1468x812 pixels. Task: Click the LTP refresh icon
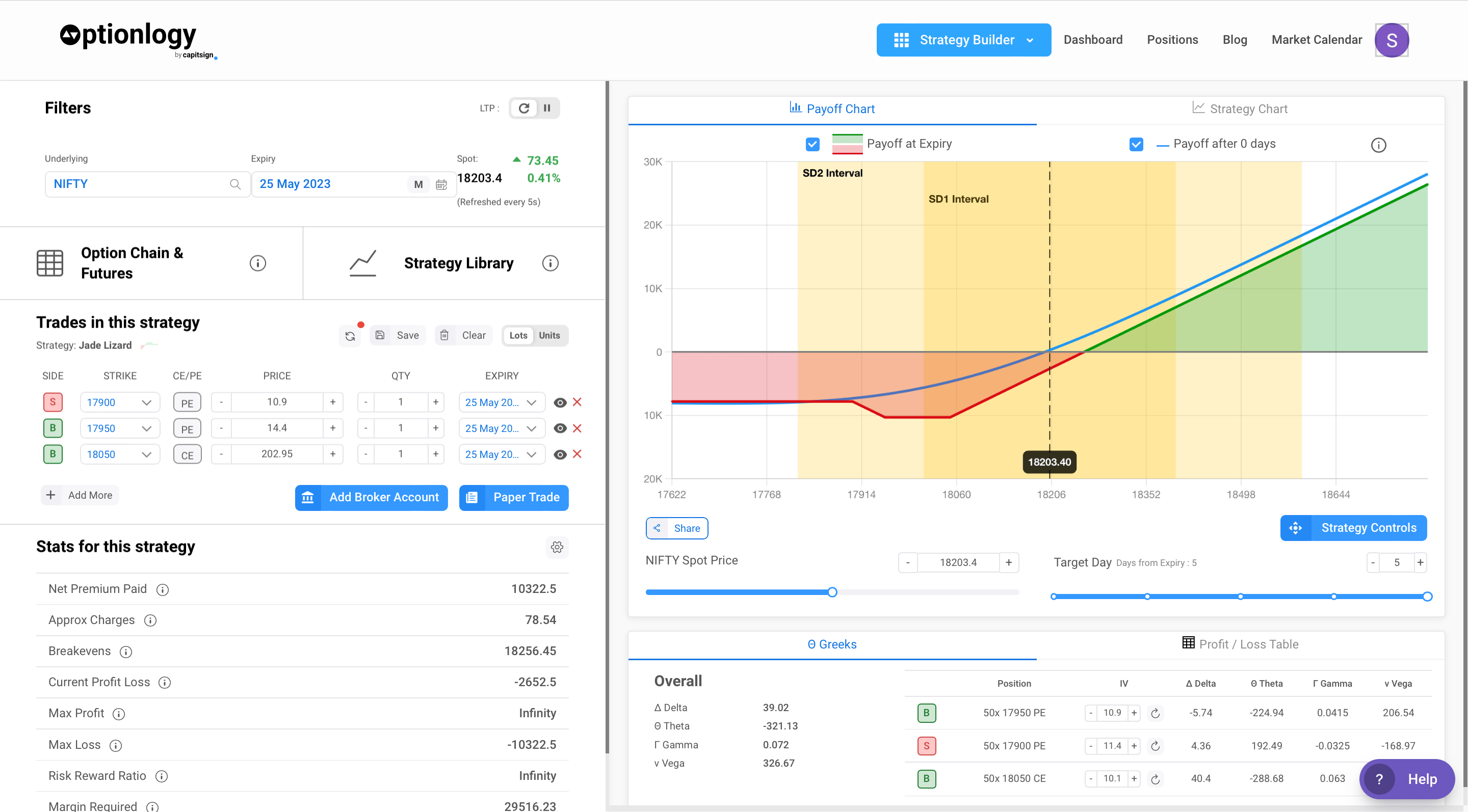(x=523, y=107)
